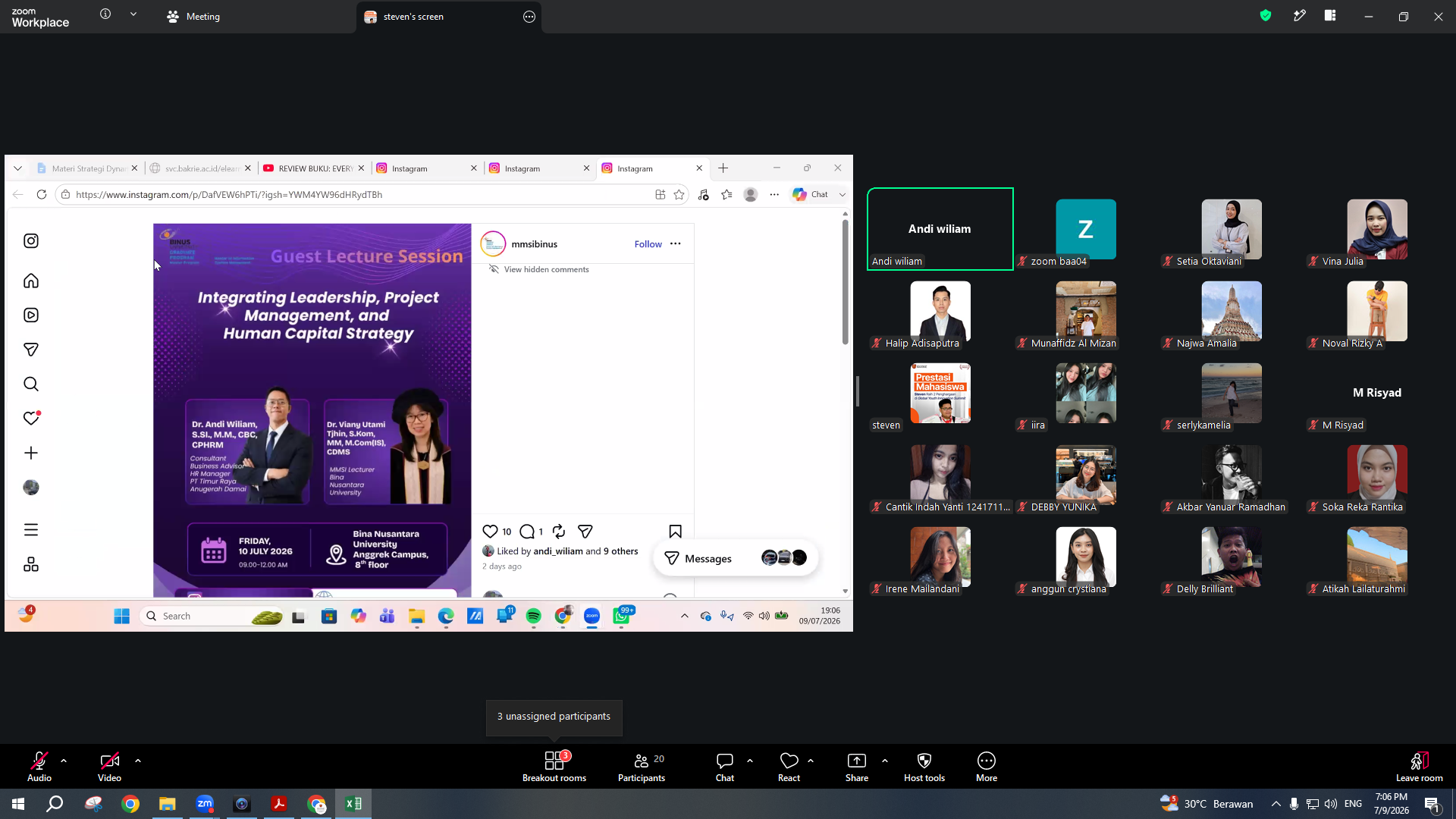
Task: Click the green security shield icon
Action: 1266,15
